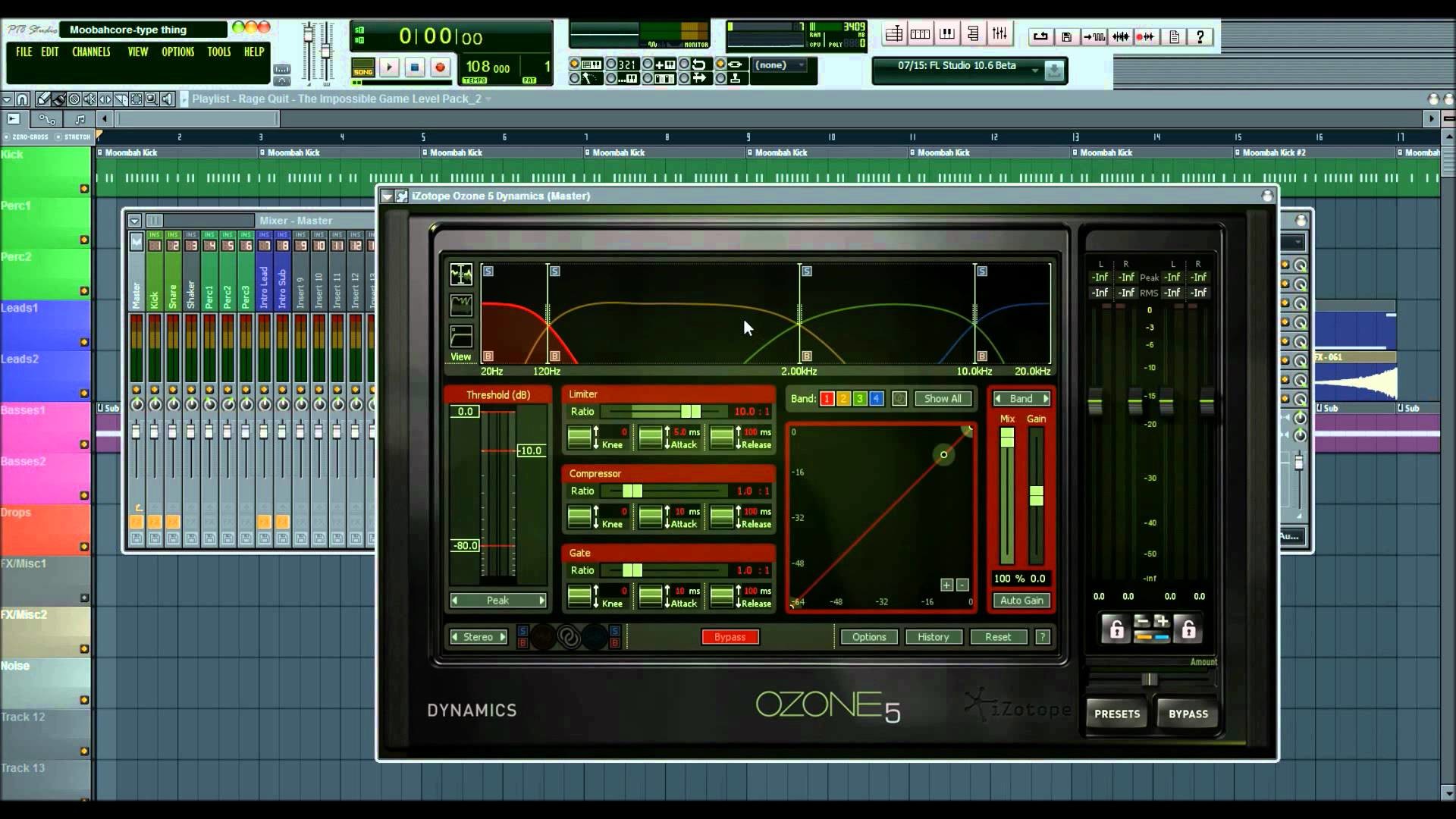The height and width of the screenshot is (819, 1456).
Task: Click the undo history toolbar icon
Action: (x=1040, y=36)
